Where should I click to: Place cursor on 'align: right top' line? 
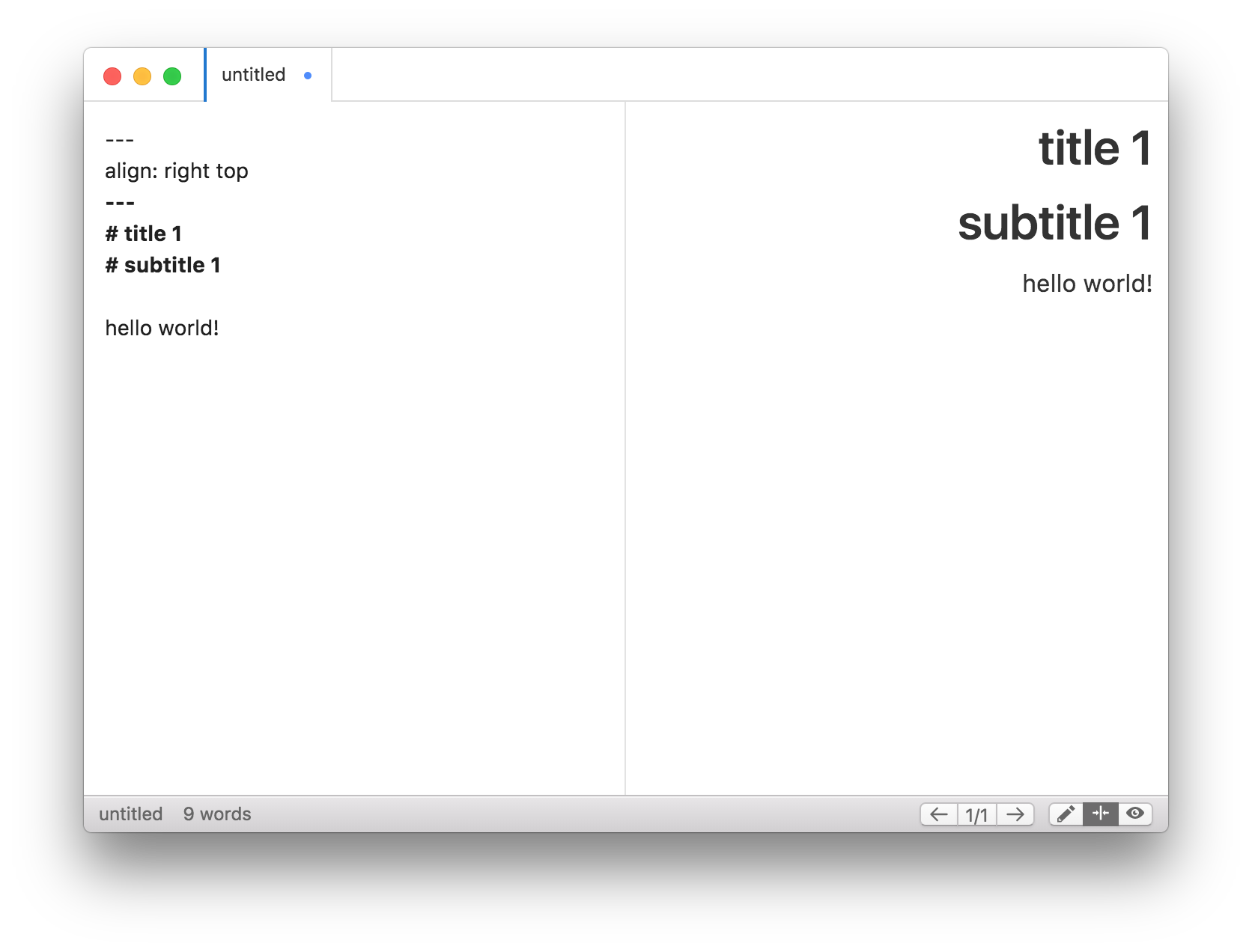point(177,171)
